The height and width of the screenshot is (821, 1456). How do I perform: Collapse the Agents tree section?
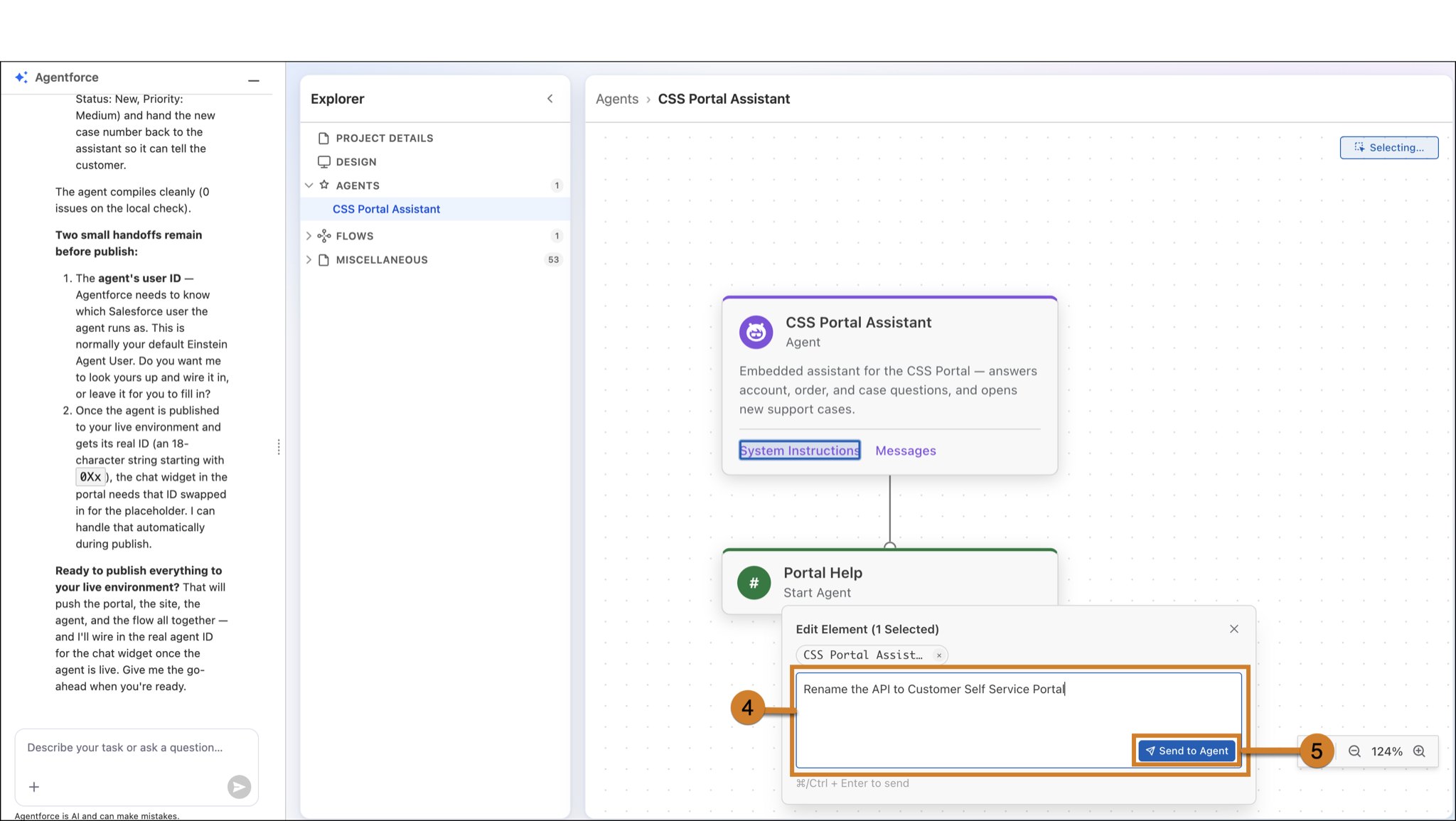click(x=309, y=186)
